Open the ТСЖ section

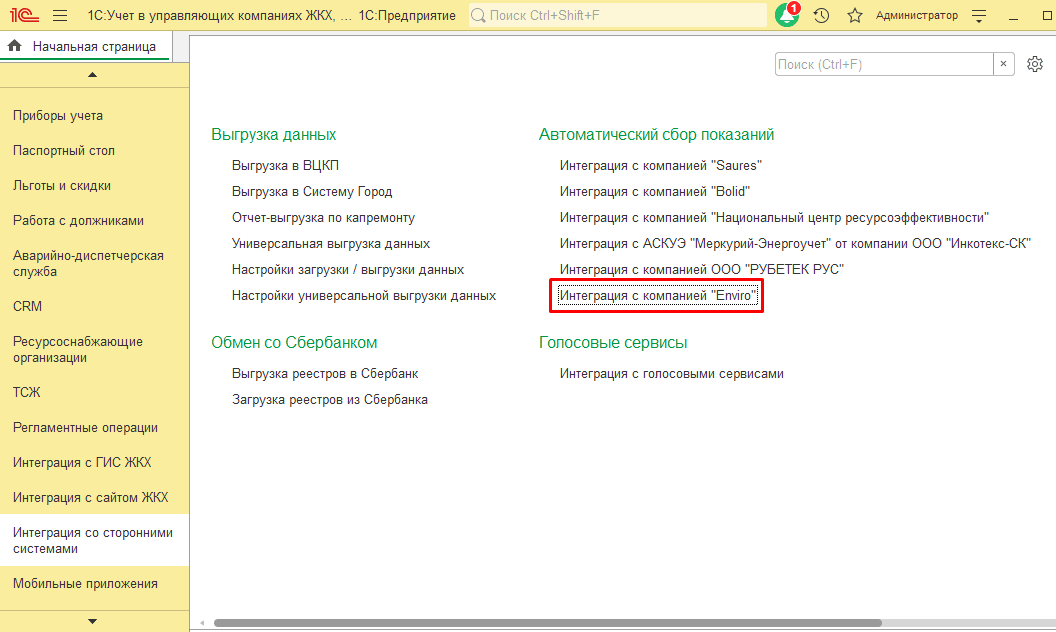[27, 392]
